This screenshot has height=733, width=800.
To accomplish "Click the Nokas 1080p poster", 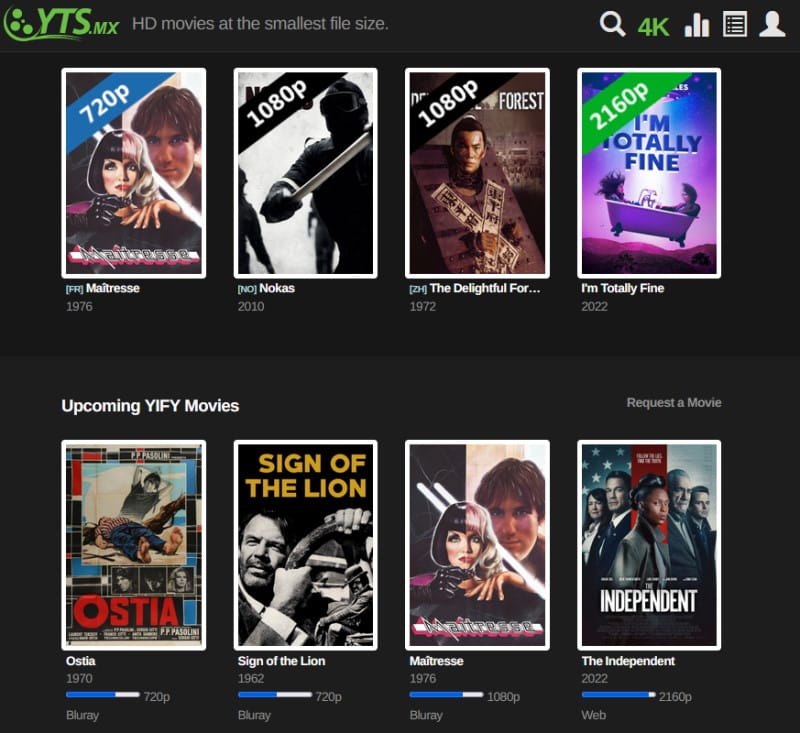I will click(305, 173).
